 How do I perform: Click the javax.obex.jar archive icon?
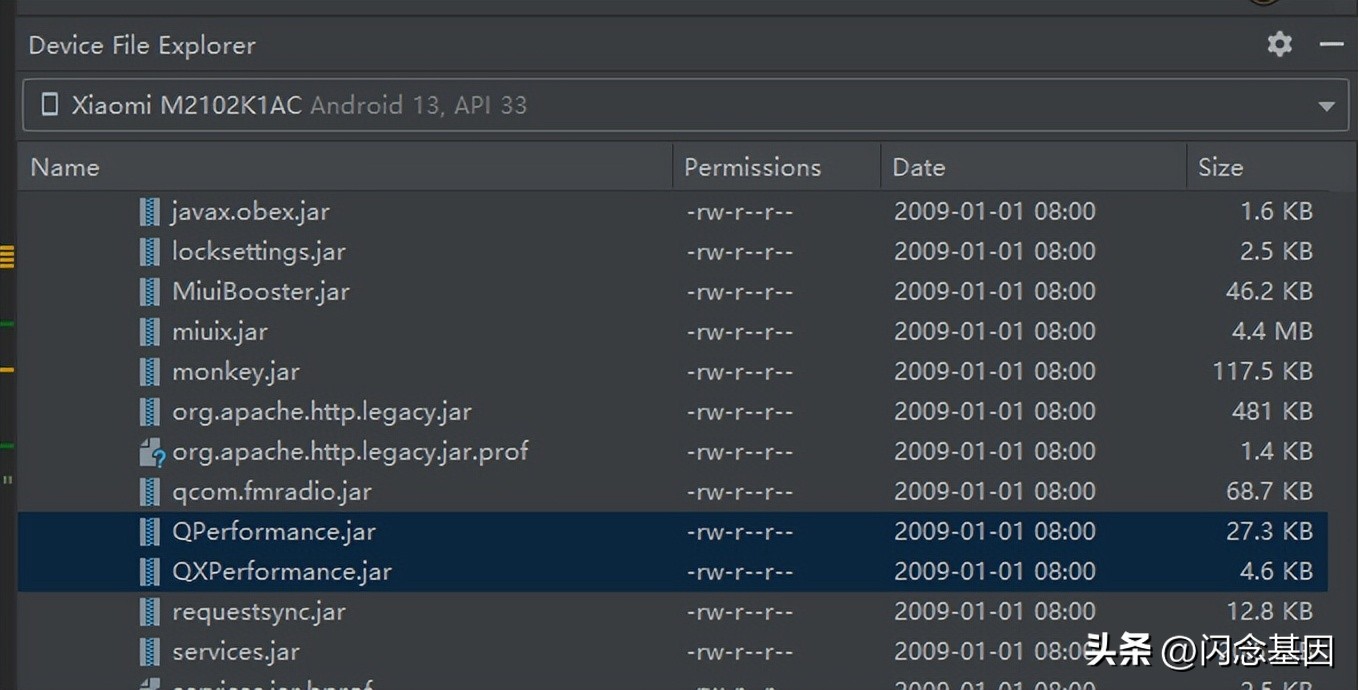click(x=150, y=212)
